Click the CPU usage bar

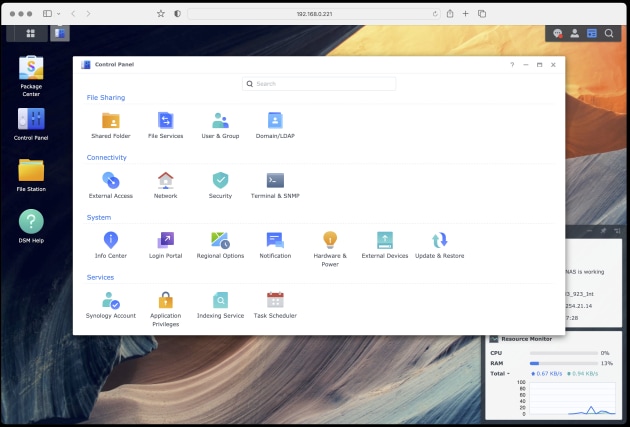click(x=564, y=353)
